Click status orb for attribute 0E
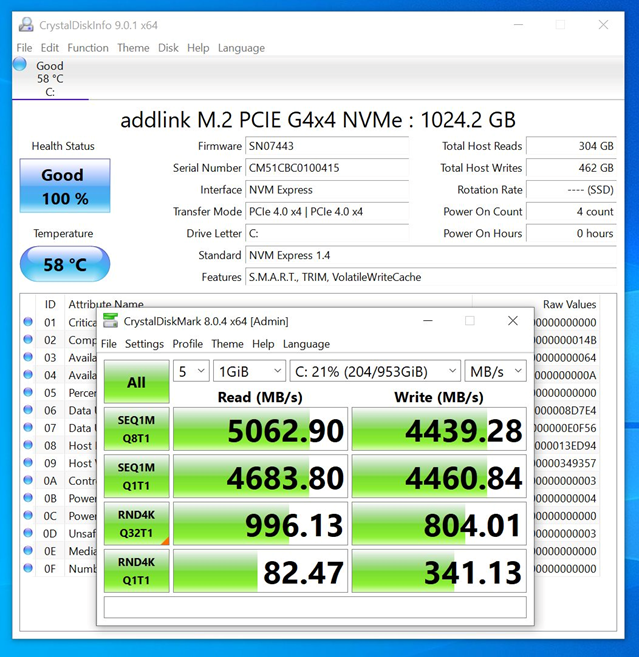This screenshot has height=657, width=639. tap(28, 550)
